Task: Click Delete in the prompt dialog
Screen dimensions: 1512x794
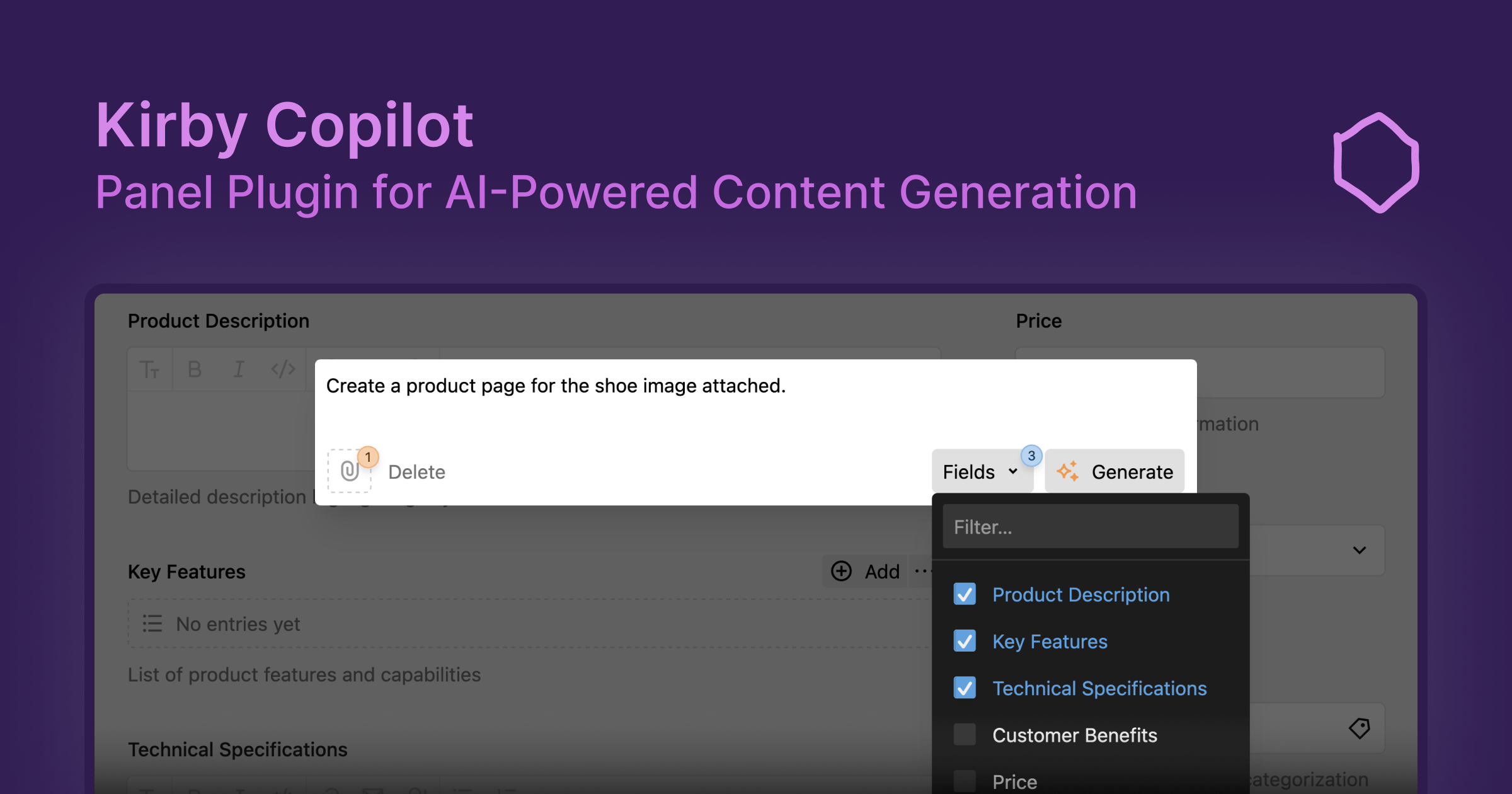Action: coord(416,471)
